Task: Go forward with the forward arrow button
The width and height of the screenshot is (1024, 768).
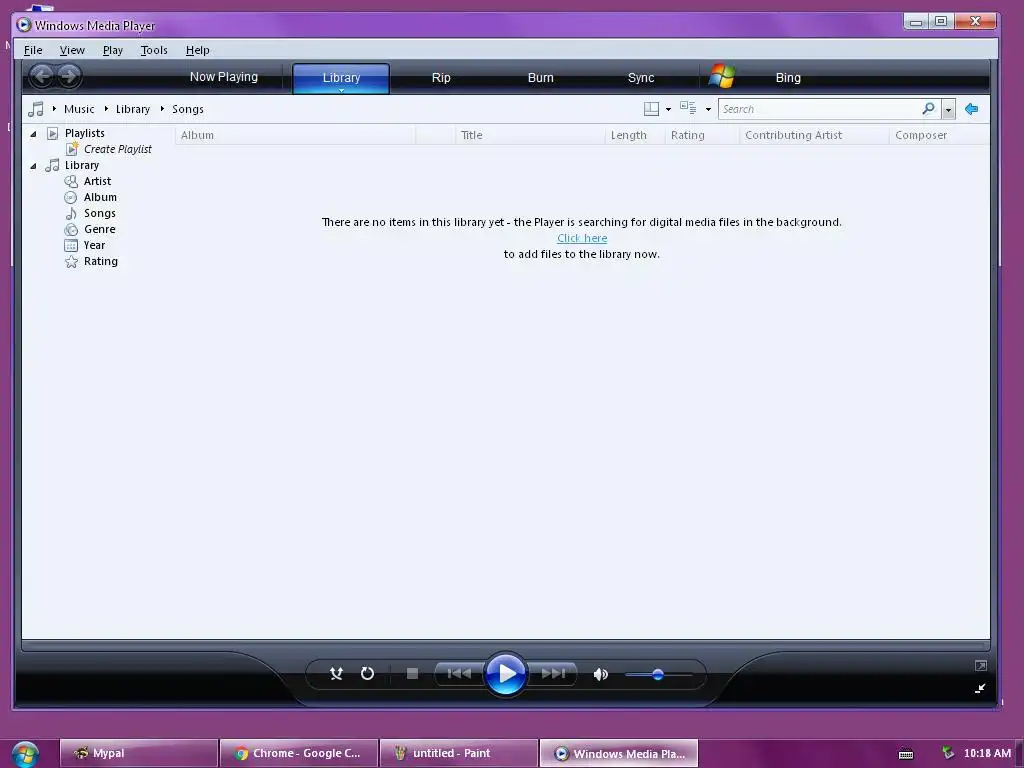Action: (x=69, y=76)
